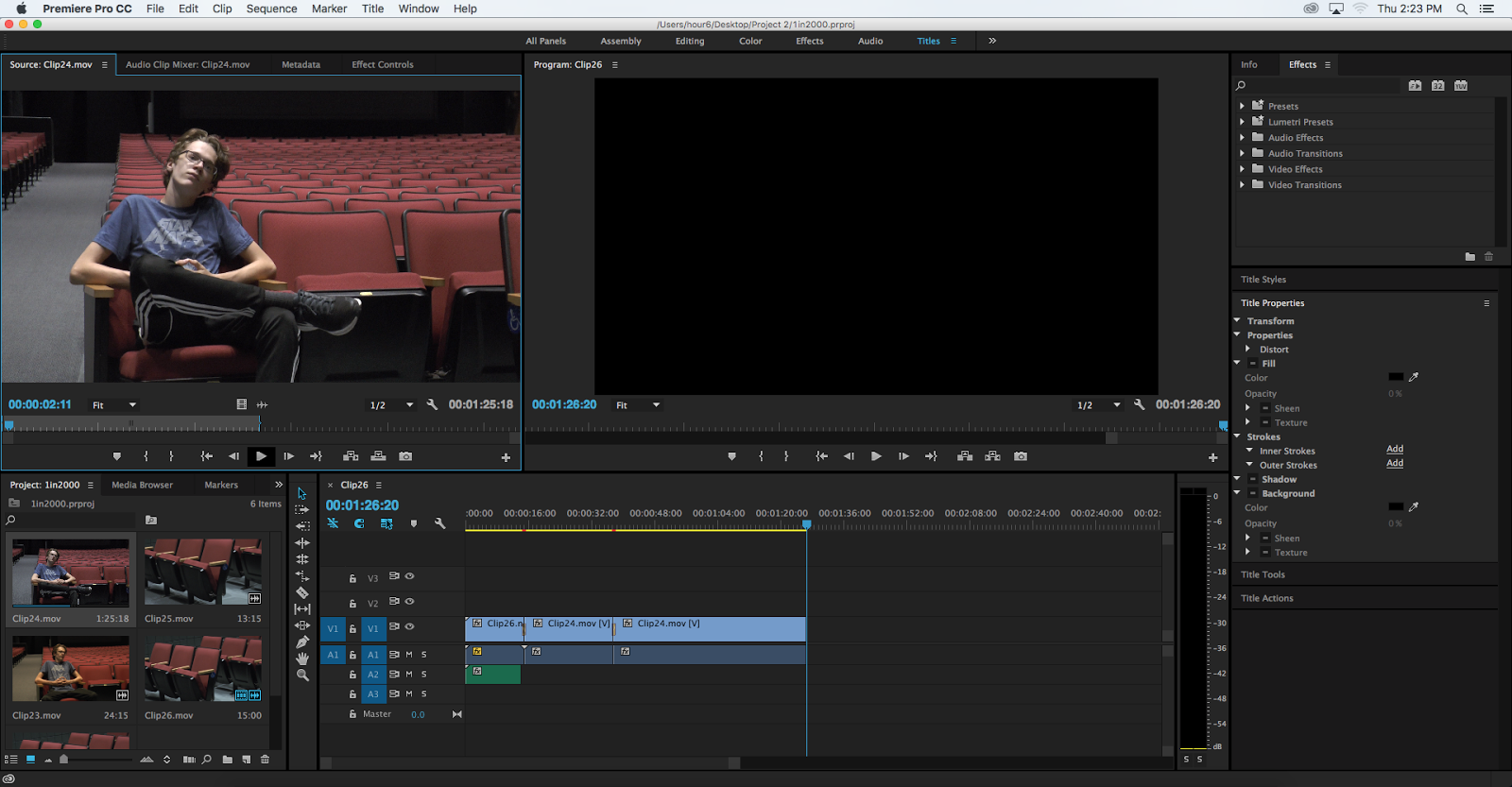Click Export Frame camera in Source monitor
This screenshot has height=787, width=1512.
pos(405,456)
